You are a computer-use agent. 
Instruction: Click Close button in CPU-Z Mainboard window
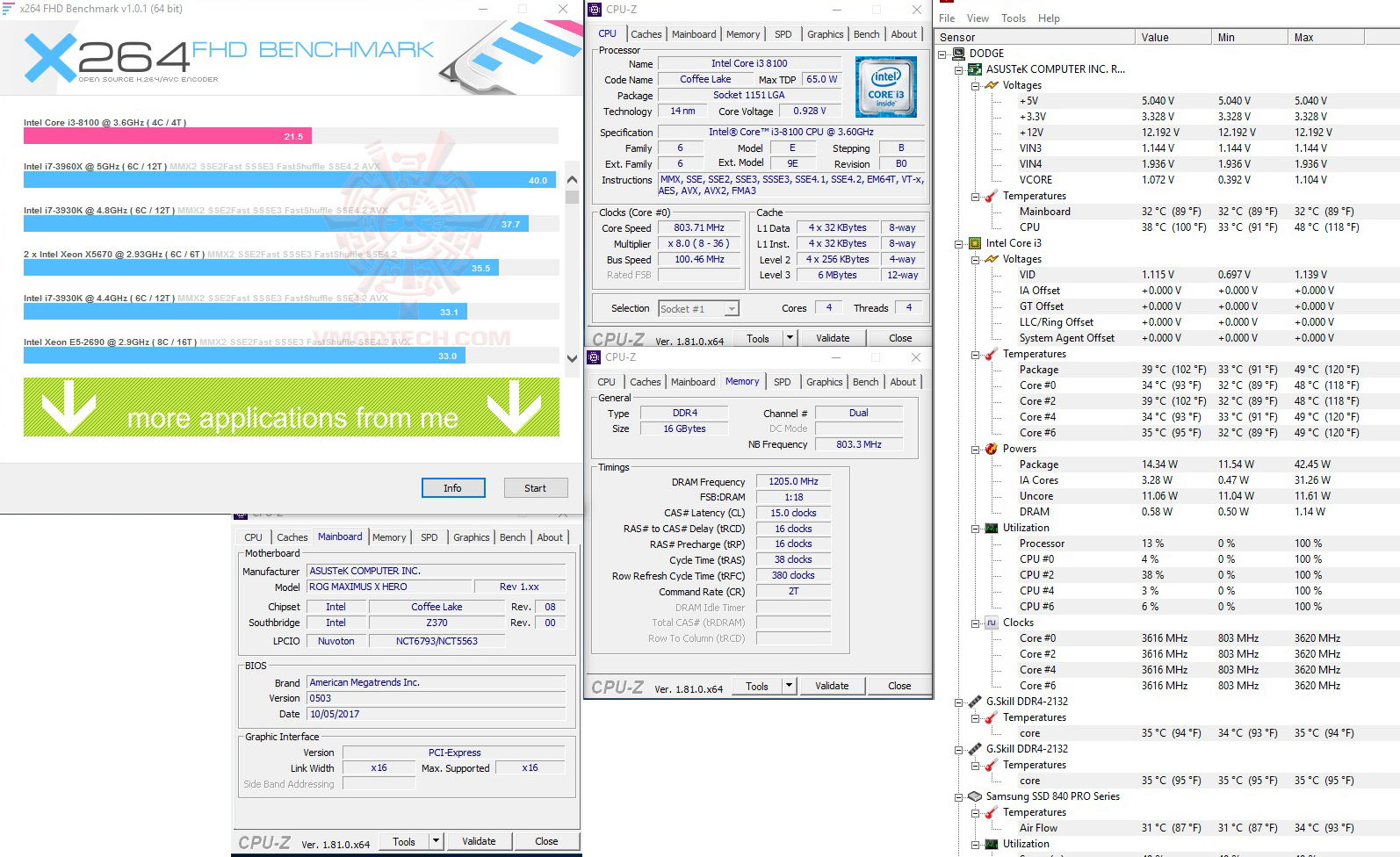click(546, 841)
